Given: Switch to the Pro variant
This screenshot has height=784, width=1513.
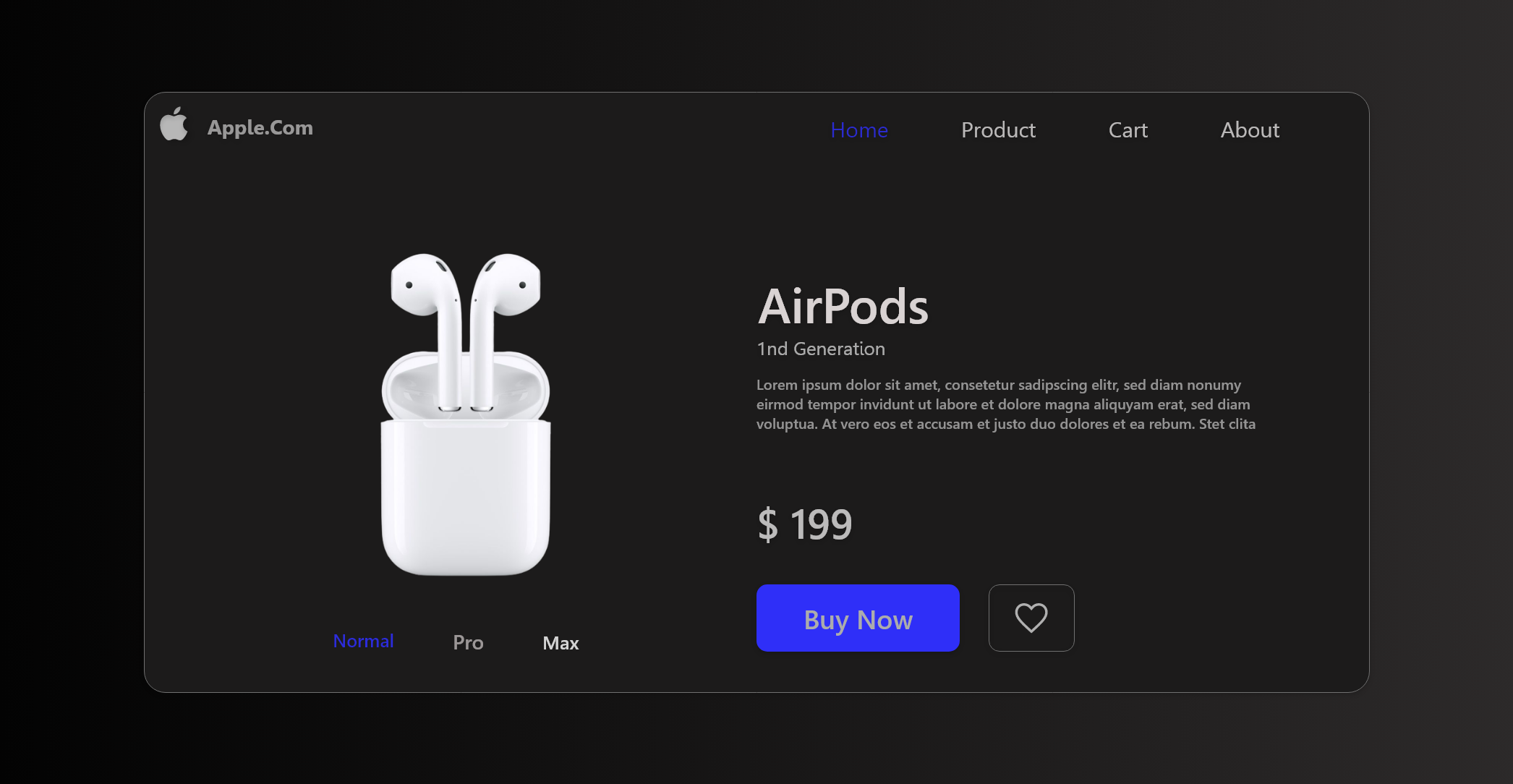Looking at the screenshot, I should [468, 642].
